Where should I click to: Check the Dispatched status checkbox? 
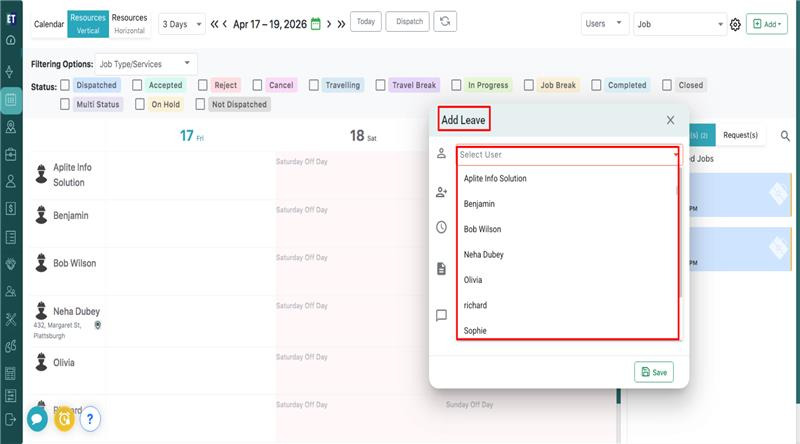(67, 86)
